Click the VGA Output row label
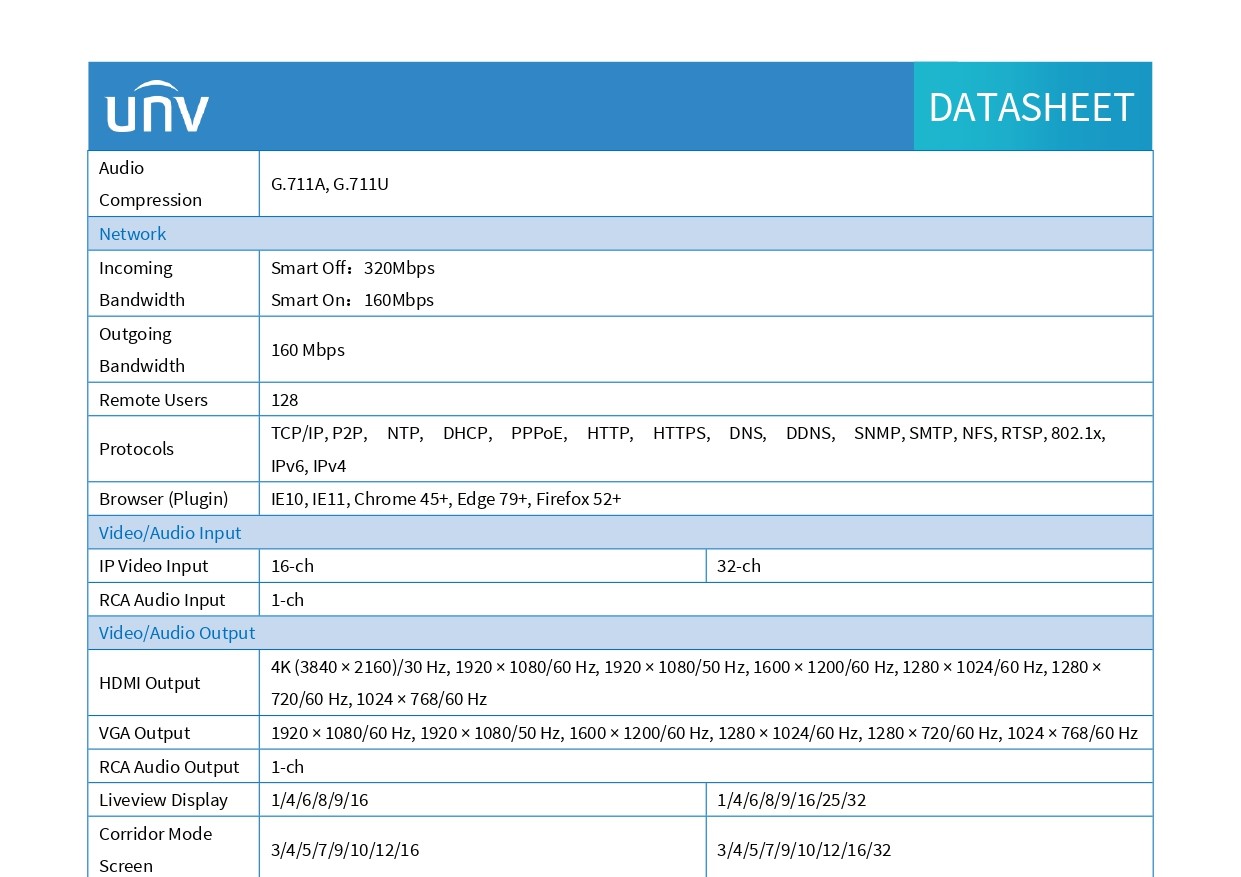The image size is (1241, 877). (x=144, y=733)
